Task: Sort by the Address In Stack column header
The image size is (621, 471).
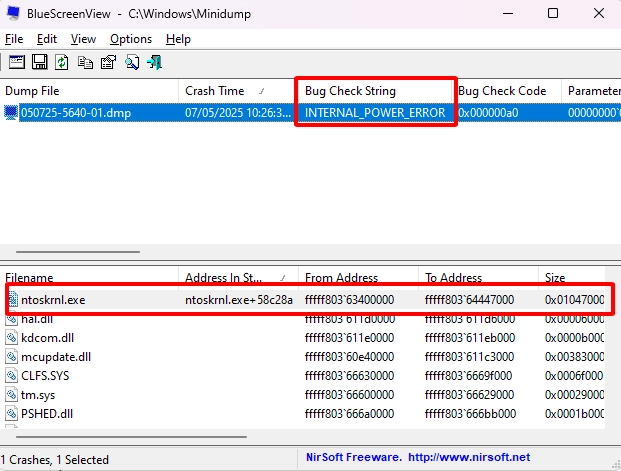Action: (238, 277)
